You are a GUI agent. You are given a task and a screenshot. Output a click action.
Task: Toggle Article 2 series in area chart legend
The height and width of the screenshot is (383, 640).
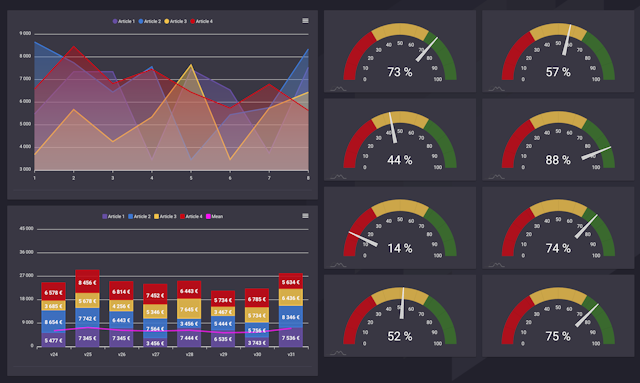click(x=150, y=21)
